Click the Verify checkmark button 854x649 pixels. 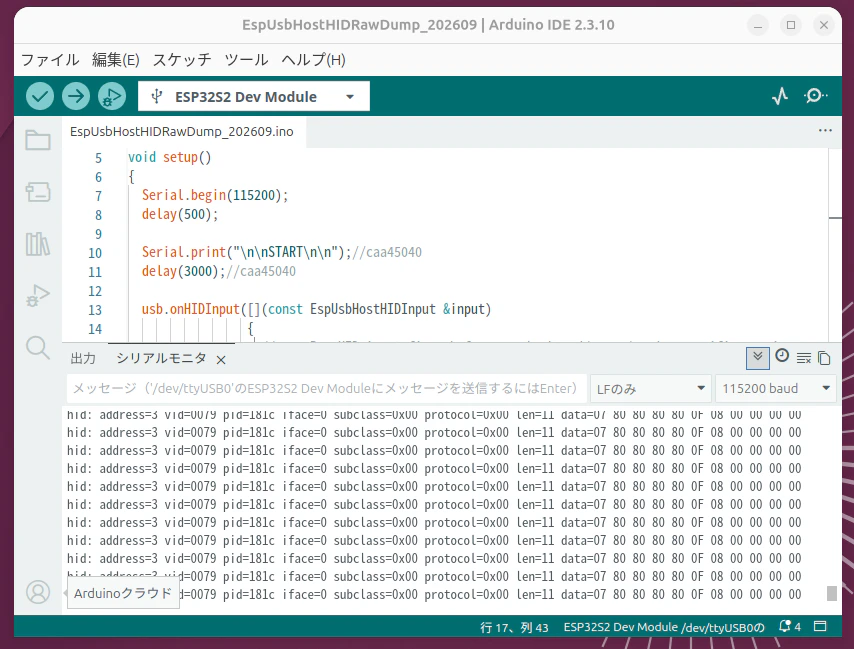tap(40, 96)
